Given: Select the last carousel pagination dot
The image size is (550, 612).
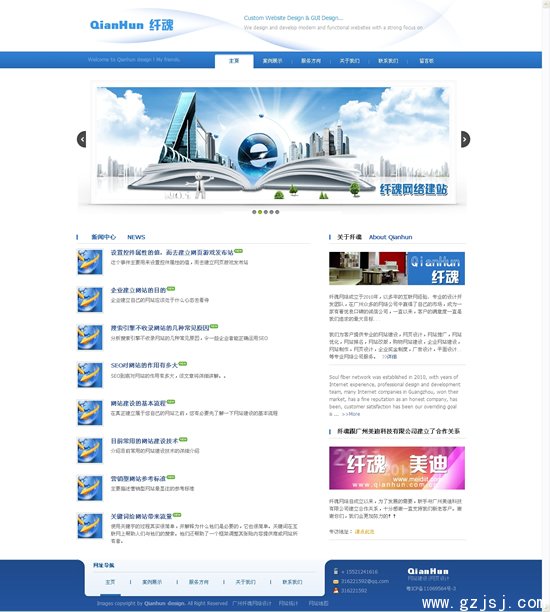Looking at the screenshot, I should tap(277, 212).
